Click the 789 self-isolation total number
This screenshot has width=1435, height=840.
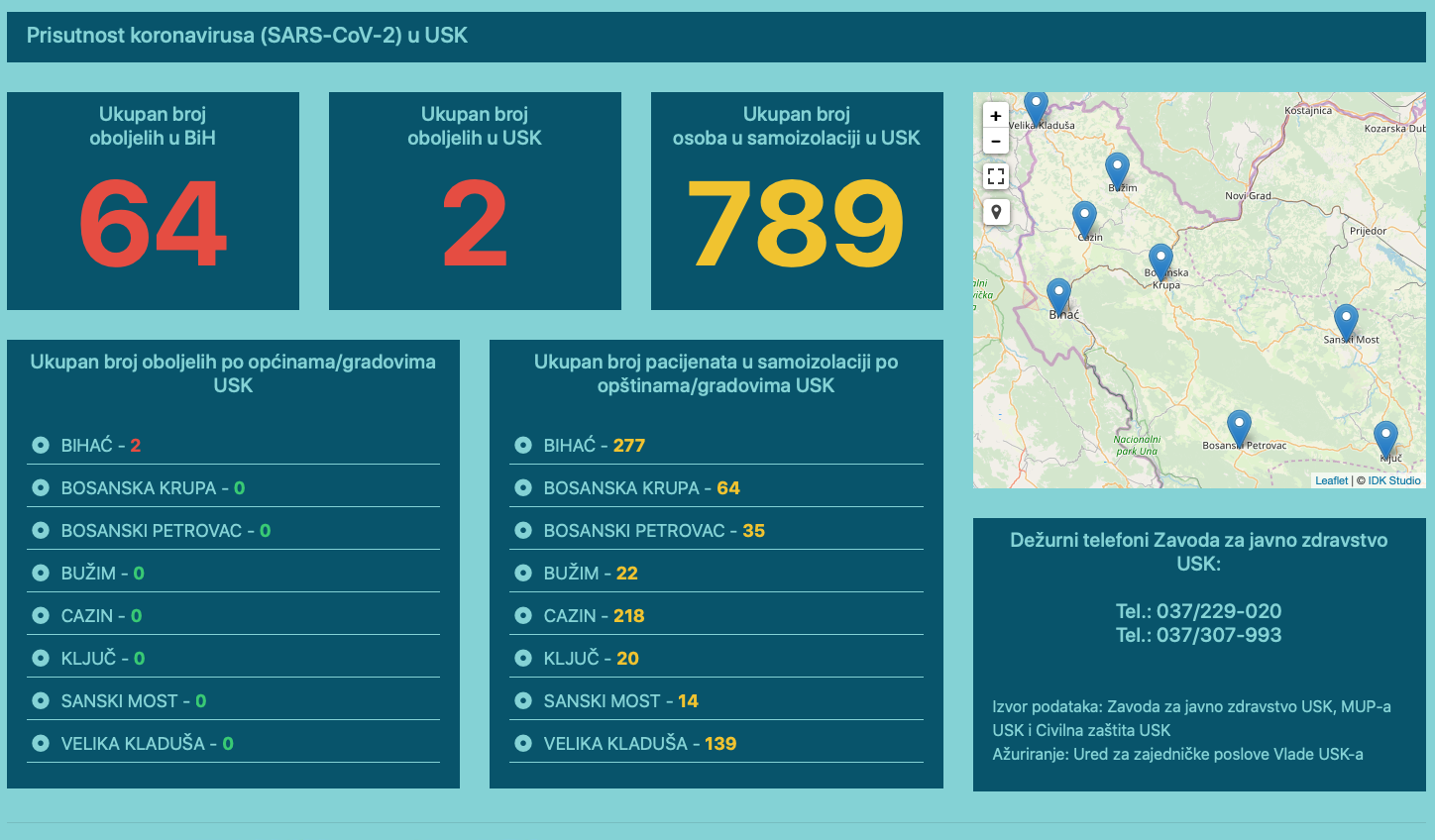796,224
